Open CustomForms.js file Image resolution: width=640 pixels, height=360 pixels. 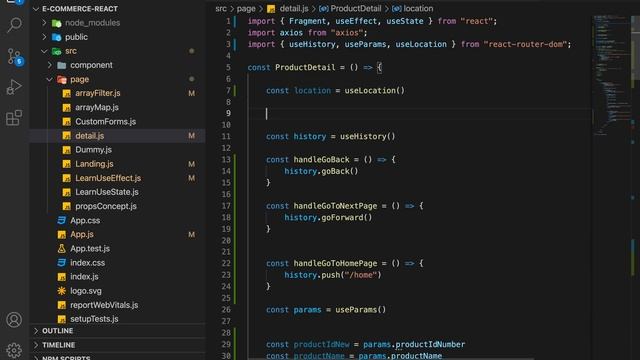[x=105, y=122]
